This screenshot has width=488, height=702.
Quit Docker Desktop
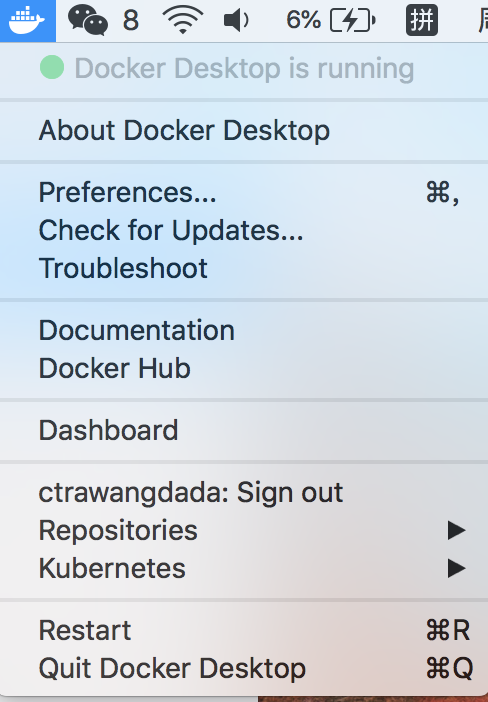[x=244, y=668]
